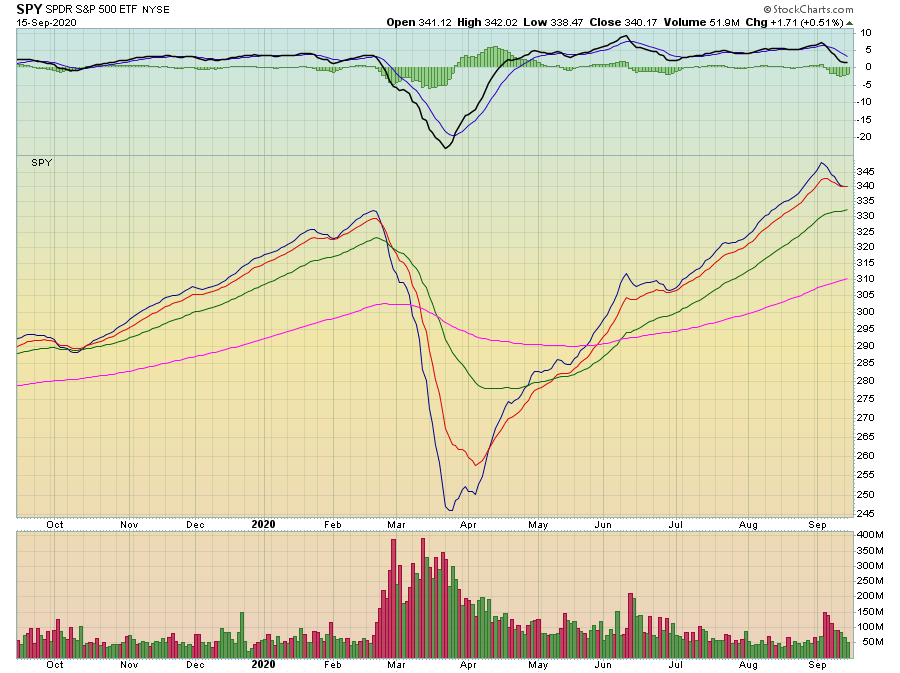Screen dimensions: 900x673
Task: Click the Chg +1.71 (+0.51%) value
Action: pos(794,22)
